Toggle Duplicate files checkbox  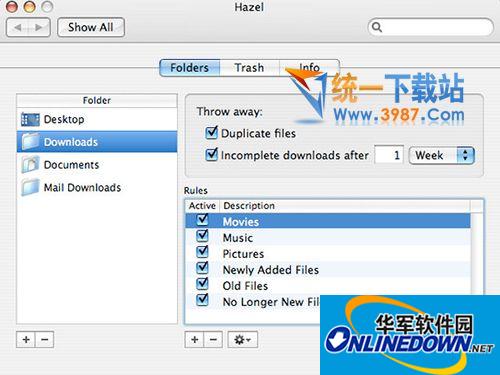(x=211, y=133)
